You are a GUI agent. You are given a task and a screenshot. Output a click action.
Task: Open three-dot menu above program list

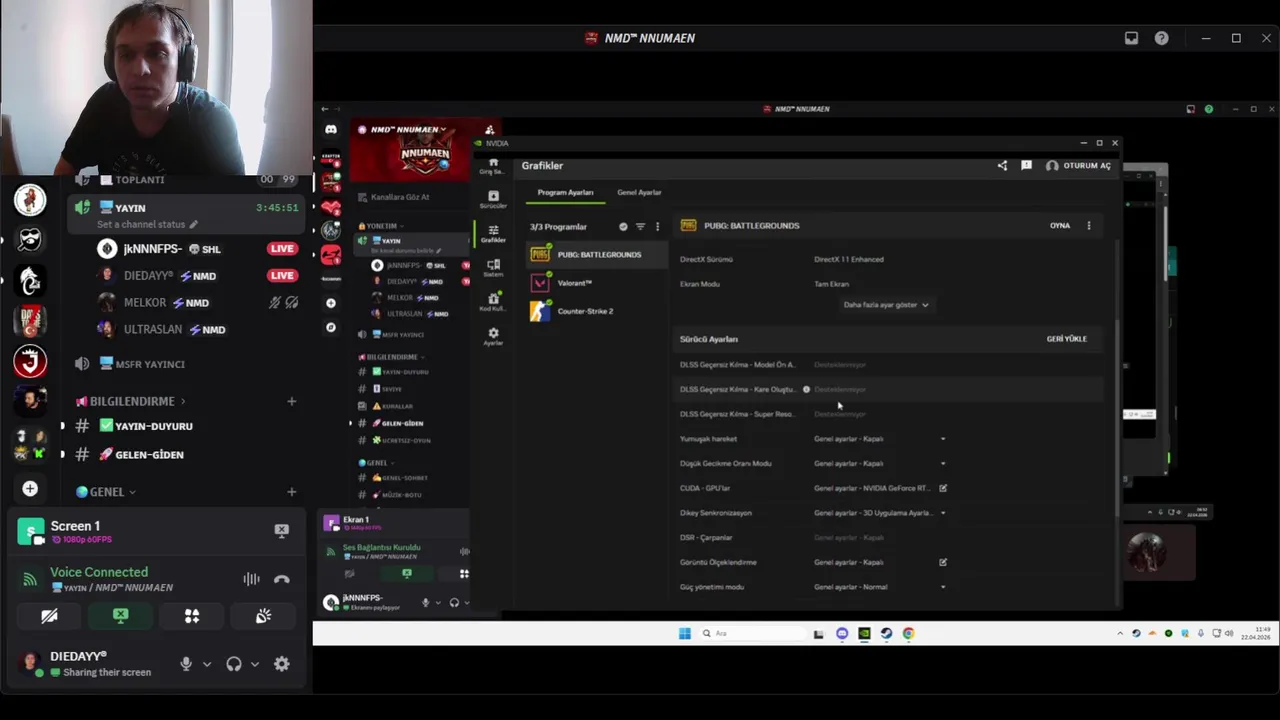point(657,227)
